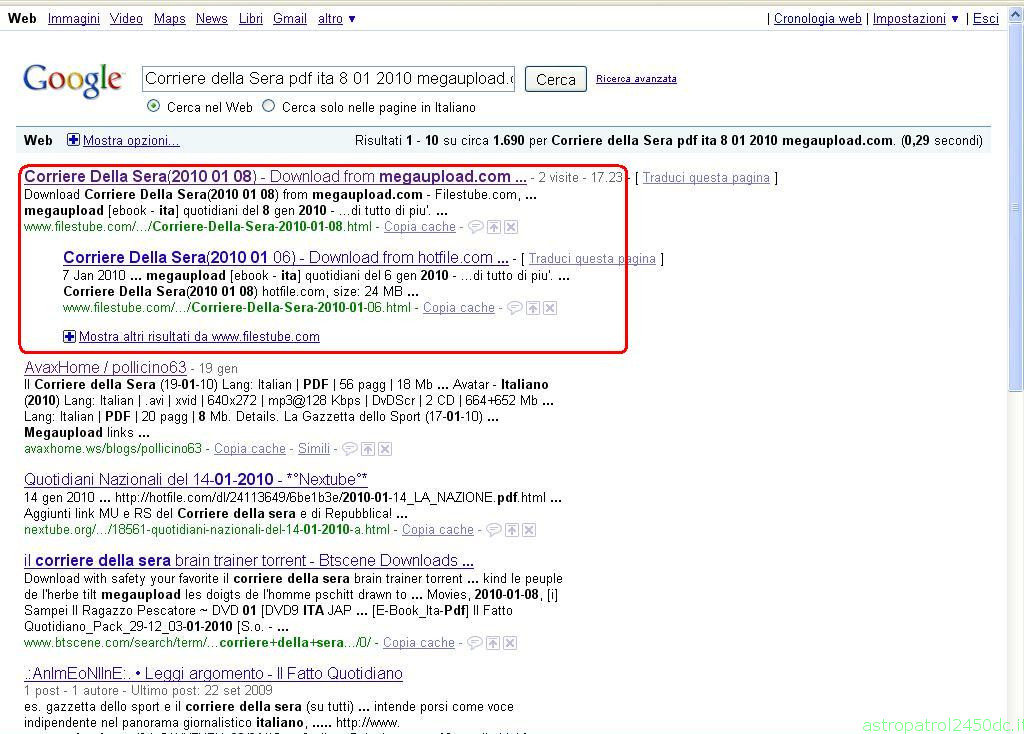Click the 'Risultati 1 - 10 su circa 1.690' text

[440, 140]
